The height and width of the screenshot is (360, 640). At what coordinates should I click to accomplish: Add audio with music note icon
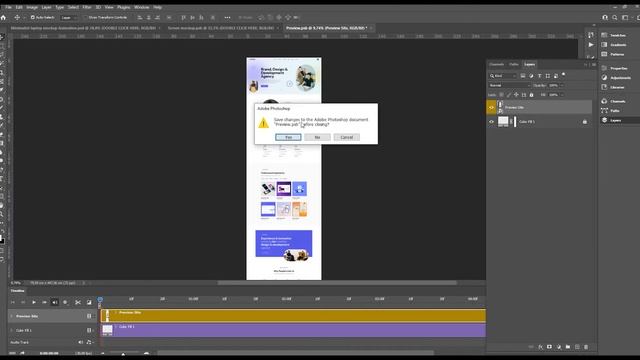(x=89, y=342)
